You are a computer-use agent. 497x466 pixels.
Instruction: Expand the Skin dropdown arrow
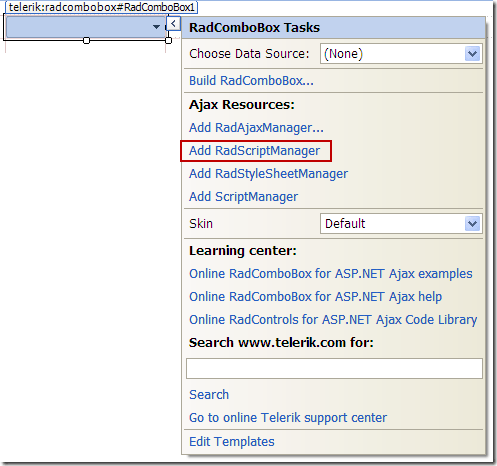click(472, 224)
